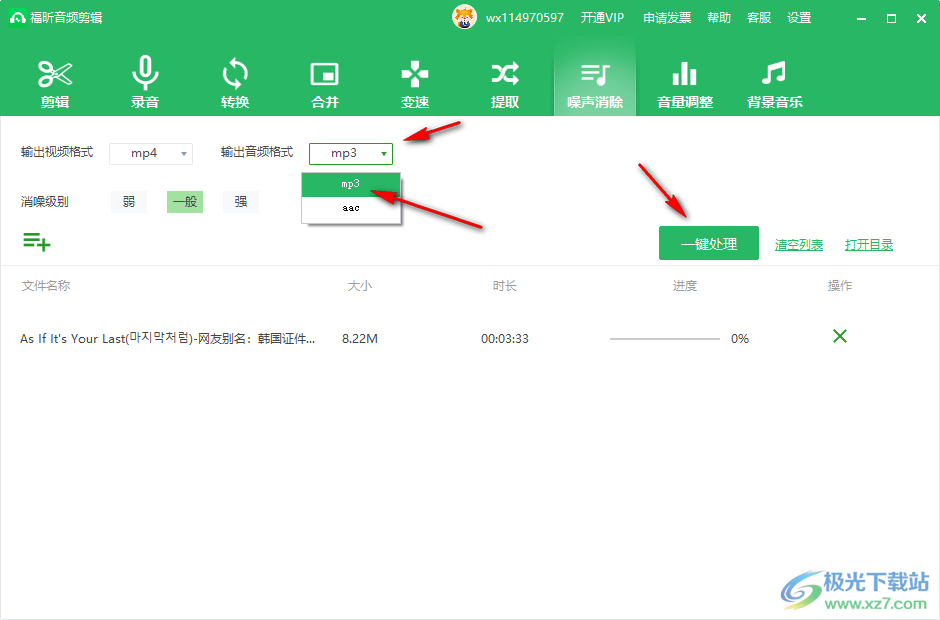Choose aac from the audio format list
This screenshot has height=620, width=940.
pos(351,208)
